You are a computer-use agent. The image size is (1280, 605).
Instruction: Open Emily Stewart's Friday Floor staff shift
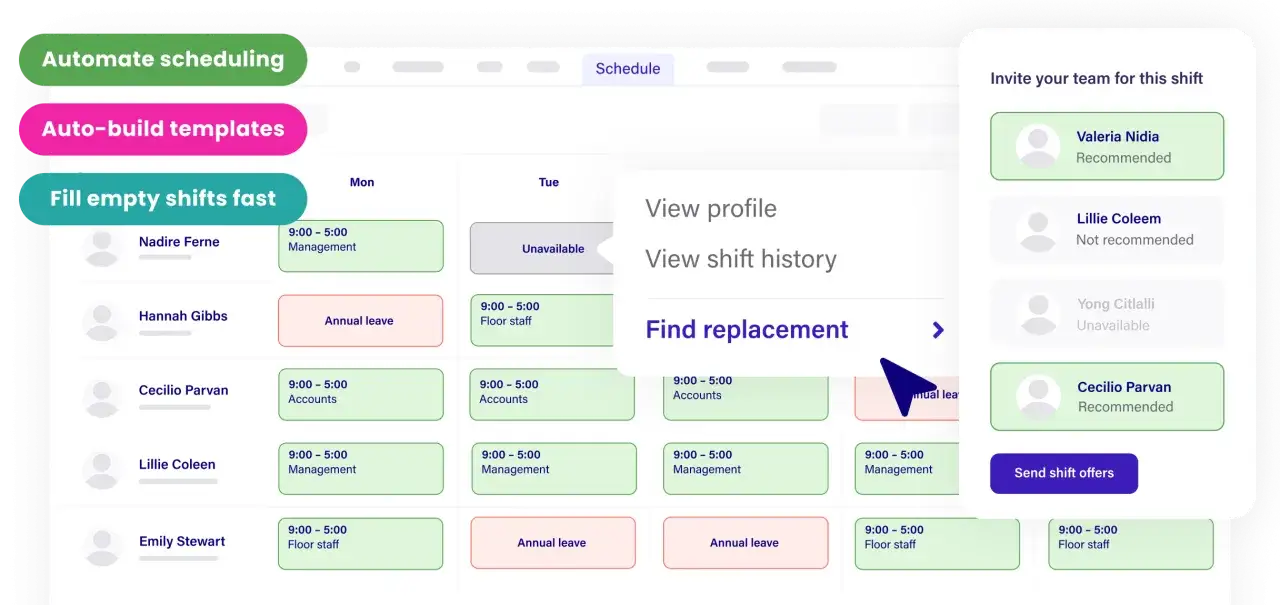pyautogui.click(x=1131, y=543)
